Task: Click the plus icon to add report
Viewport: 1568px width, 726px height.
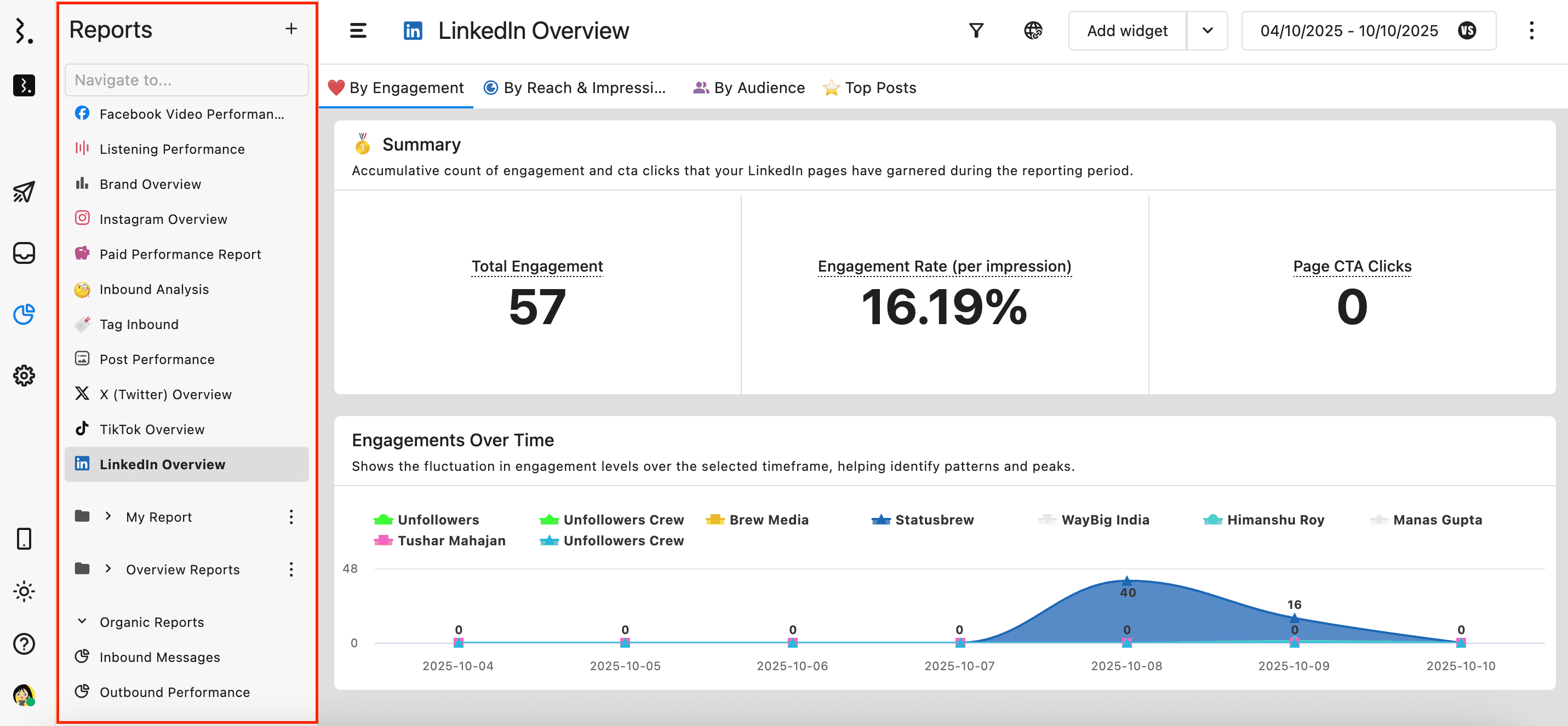Action: [291, 28]
